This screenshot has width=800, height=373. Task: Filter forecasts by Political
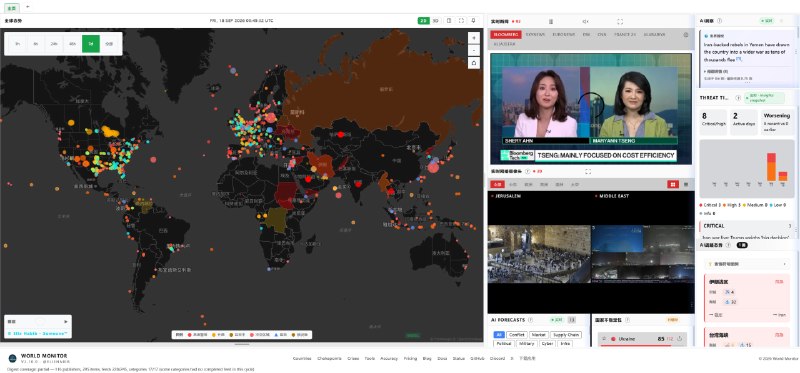coord(503,343)
